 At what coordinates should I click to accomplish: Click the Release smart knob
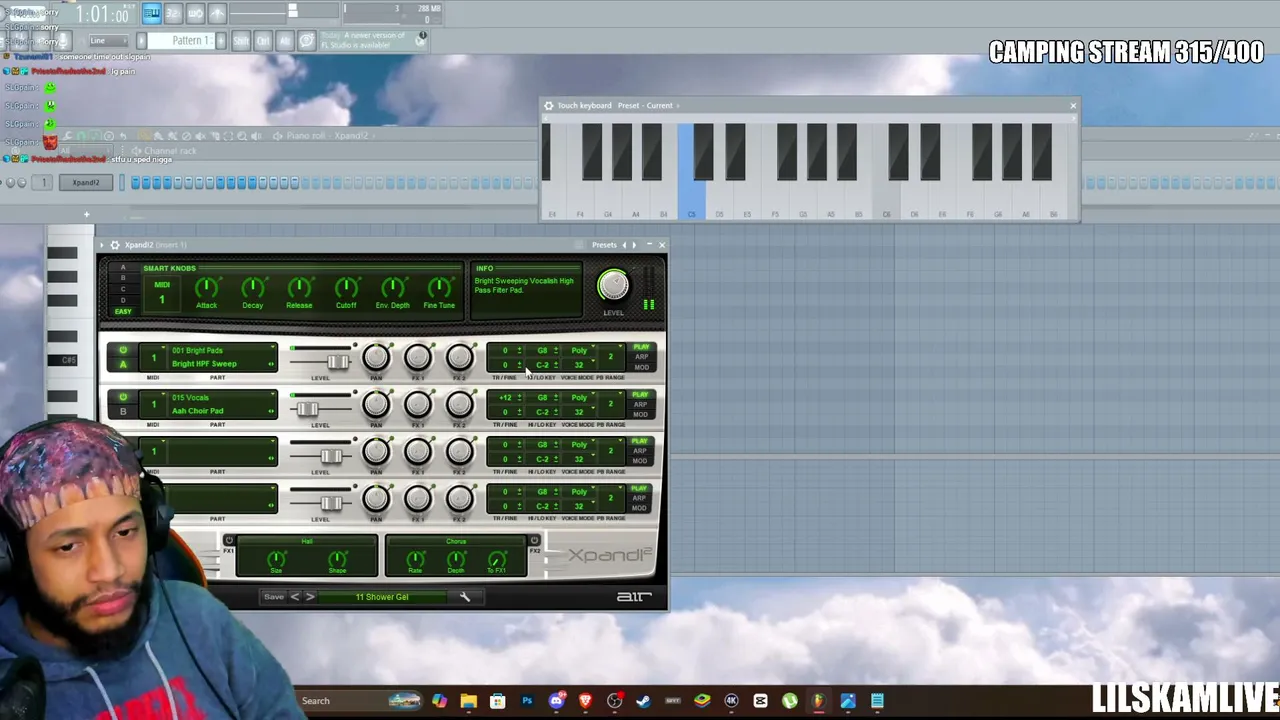(x=299, y=288)
